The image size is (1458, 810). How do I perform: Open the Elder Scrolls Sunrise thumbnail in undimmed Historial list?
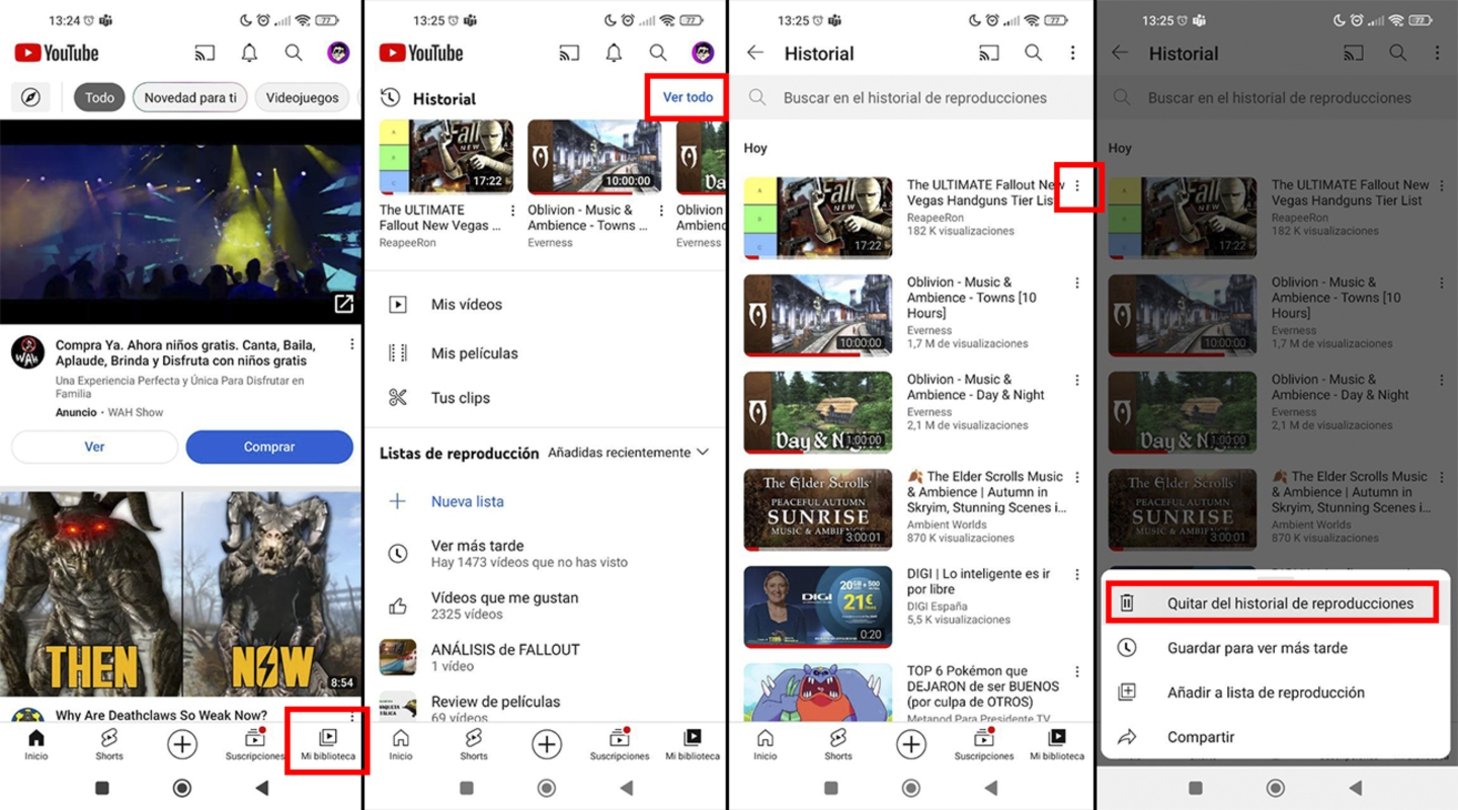[818, 510]
